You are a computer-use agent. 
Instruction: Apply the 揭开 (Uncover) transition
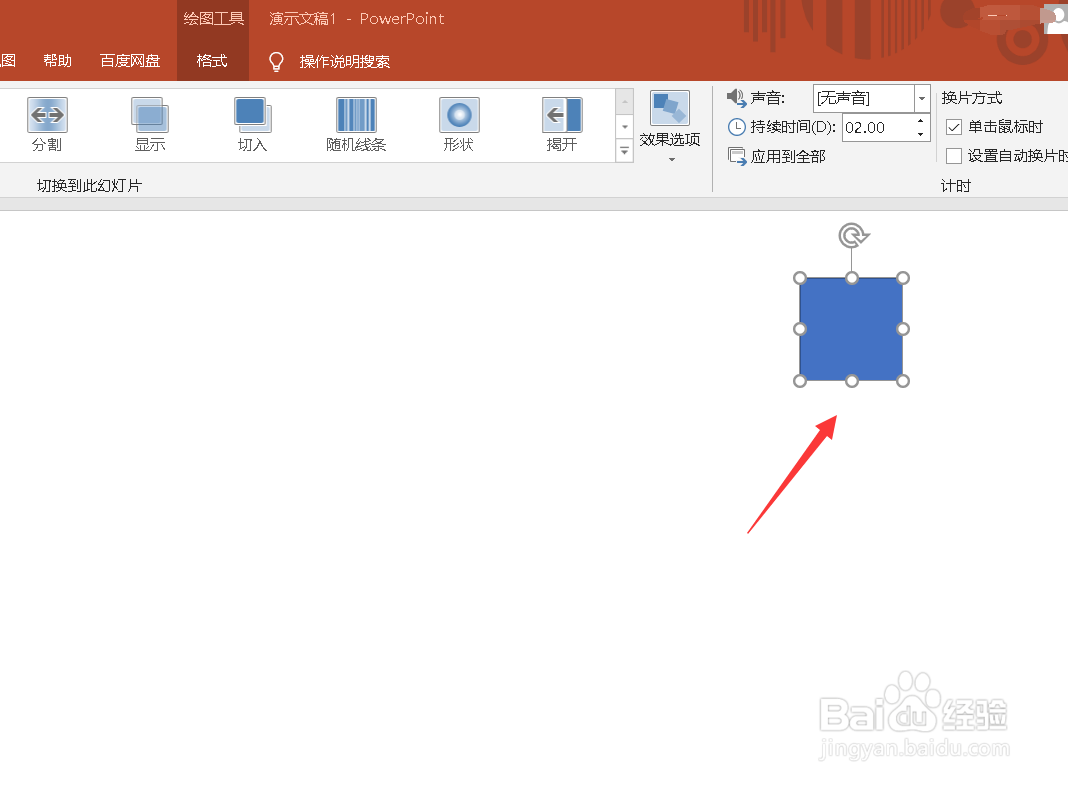(562, 125)
